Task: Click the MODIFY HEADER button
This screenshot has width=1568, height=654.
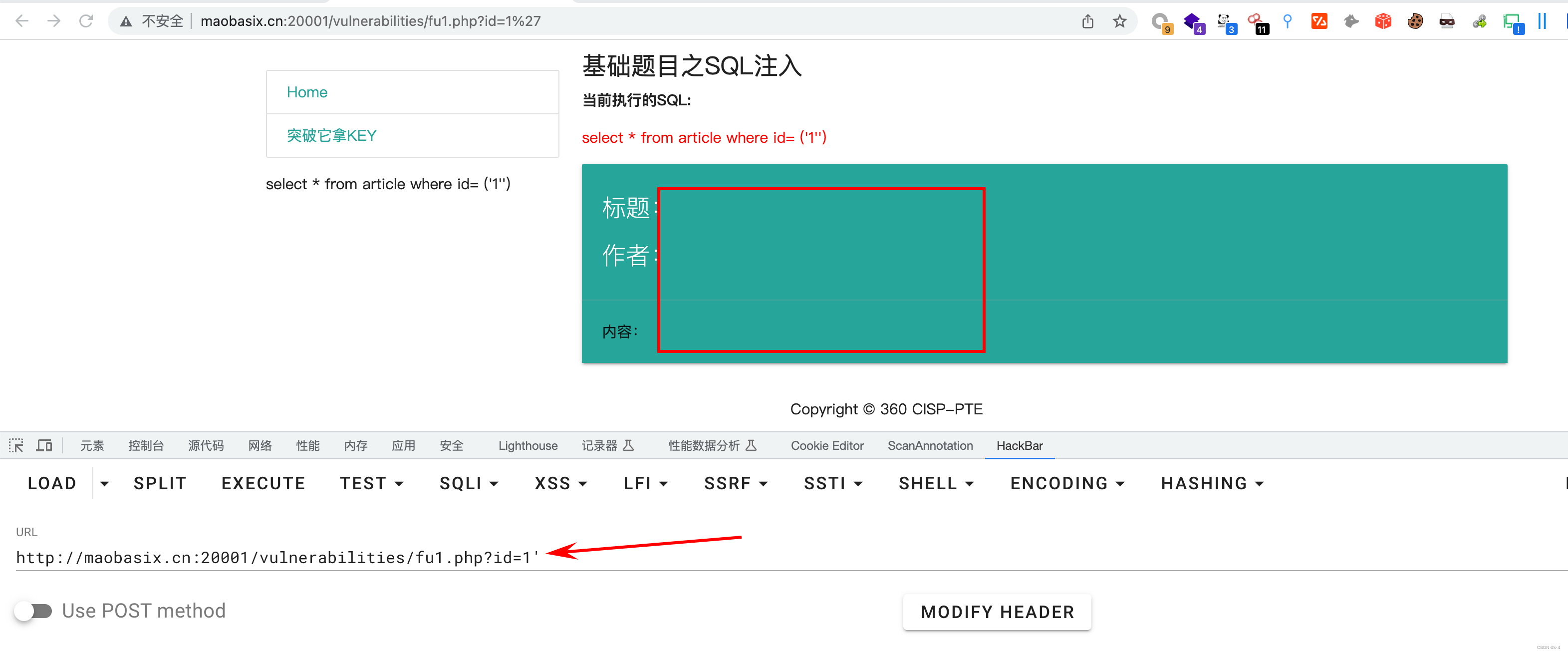Action: tap(997, 612)
